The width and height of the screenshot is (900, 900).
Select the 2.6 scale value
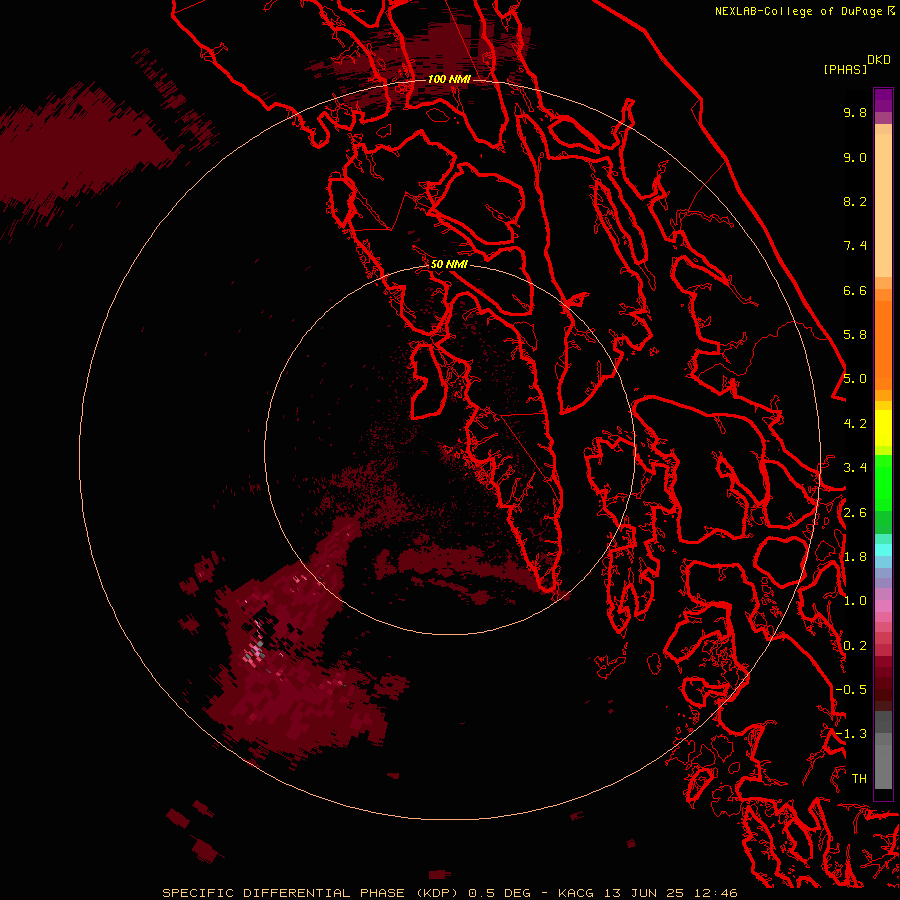coord(855,512)
